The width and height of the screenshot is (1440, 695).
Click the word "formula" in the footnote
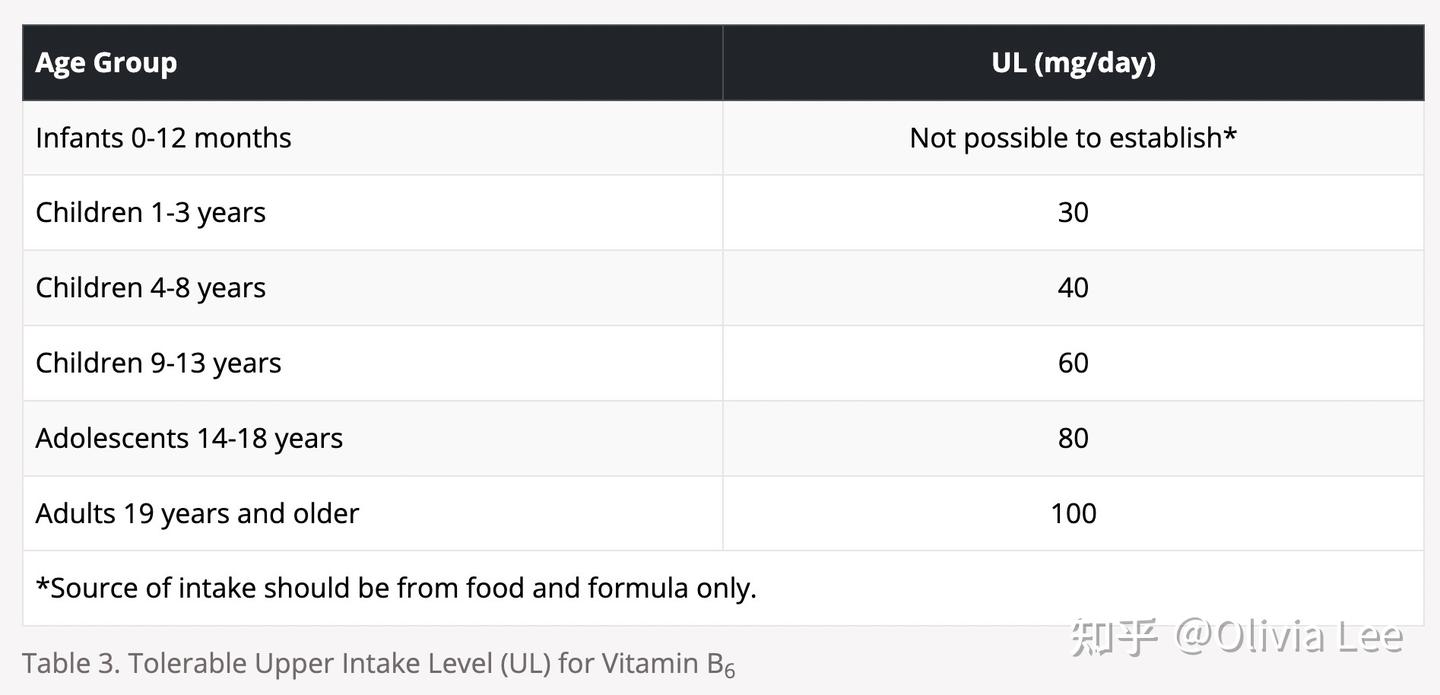click(638, 588)
